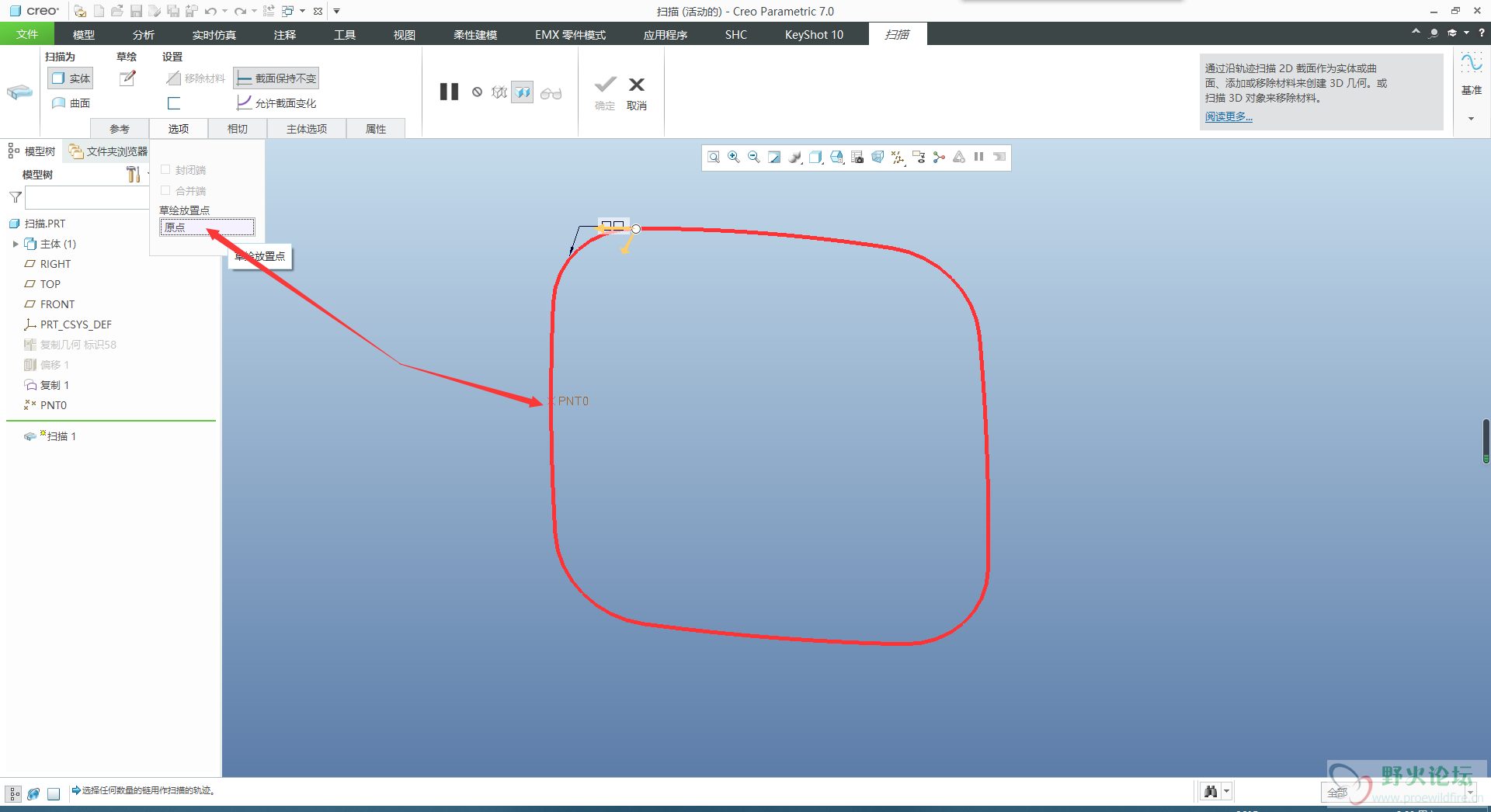Click the save icon in quick access toolbar

[136, 11]
